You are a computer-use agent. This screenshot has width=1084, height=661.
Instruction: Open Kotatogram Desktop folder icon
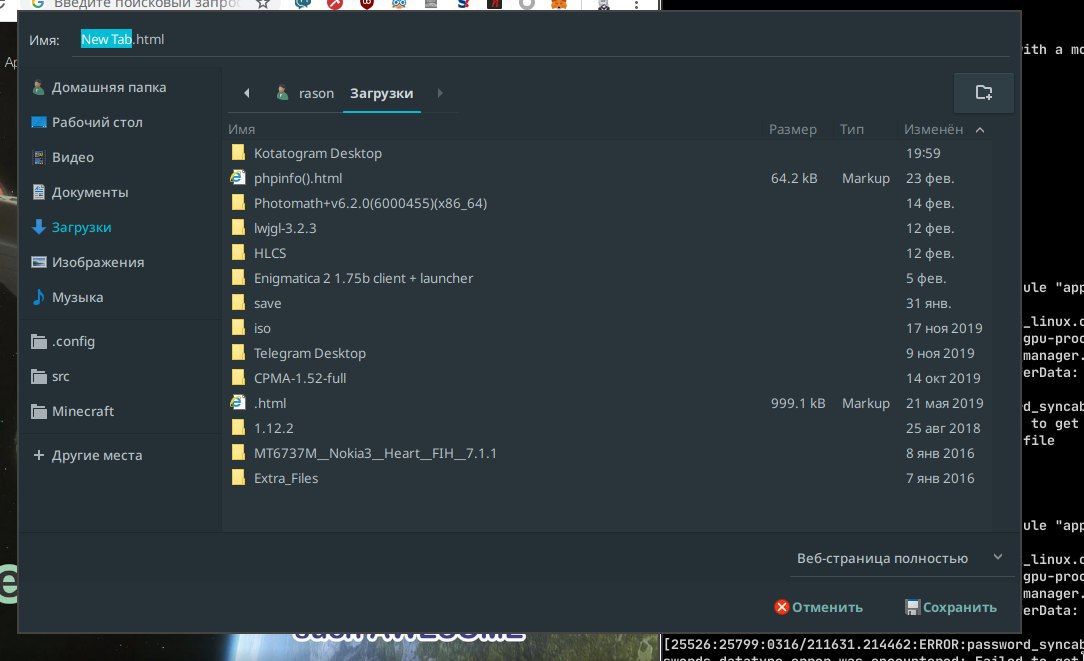(x=239, y=153)
